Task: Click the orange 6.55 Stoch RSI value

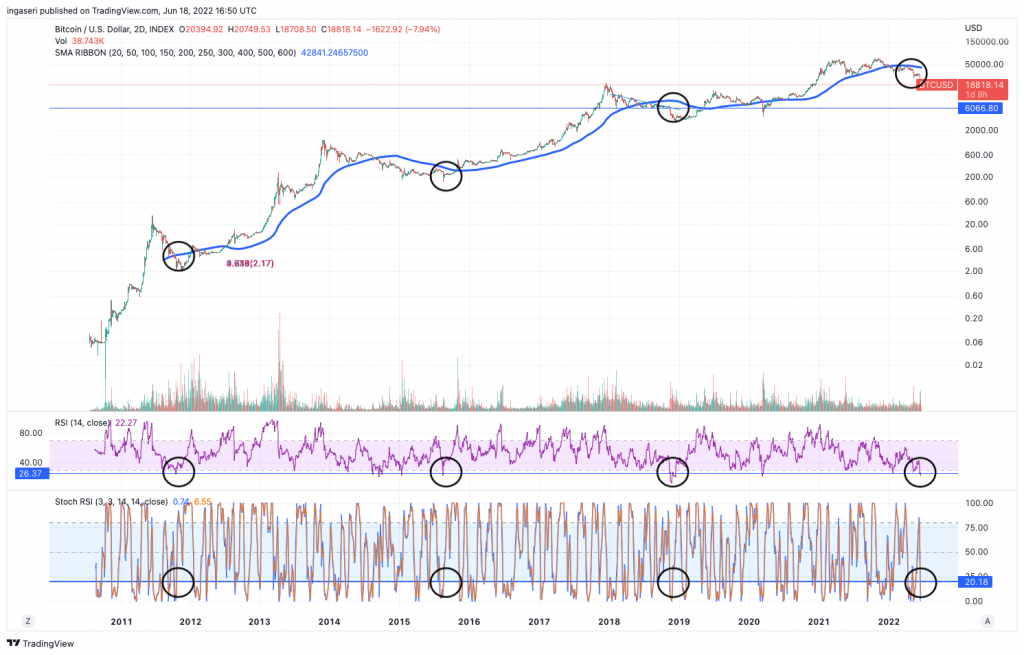Action: pos(202,502)
